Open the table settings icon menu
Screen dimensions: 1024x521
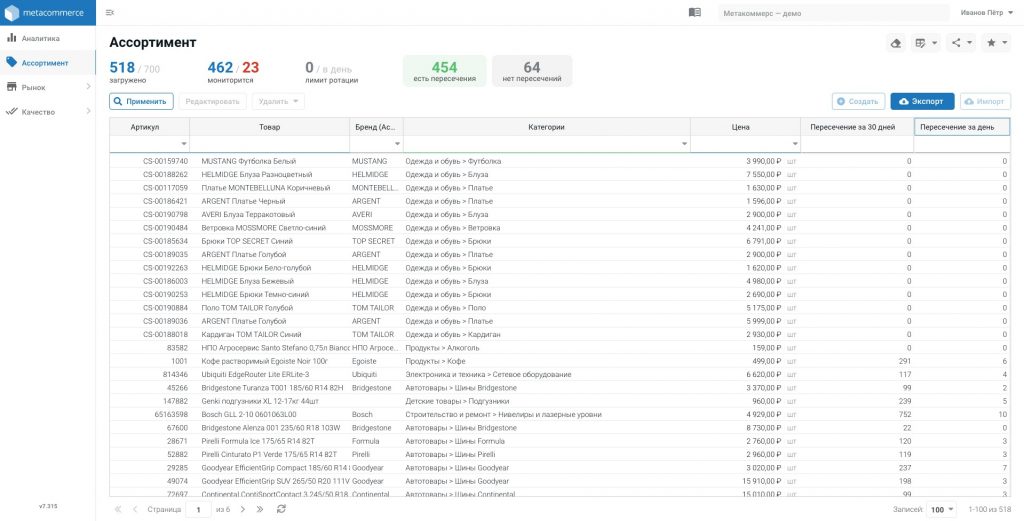click(926, 43)
